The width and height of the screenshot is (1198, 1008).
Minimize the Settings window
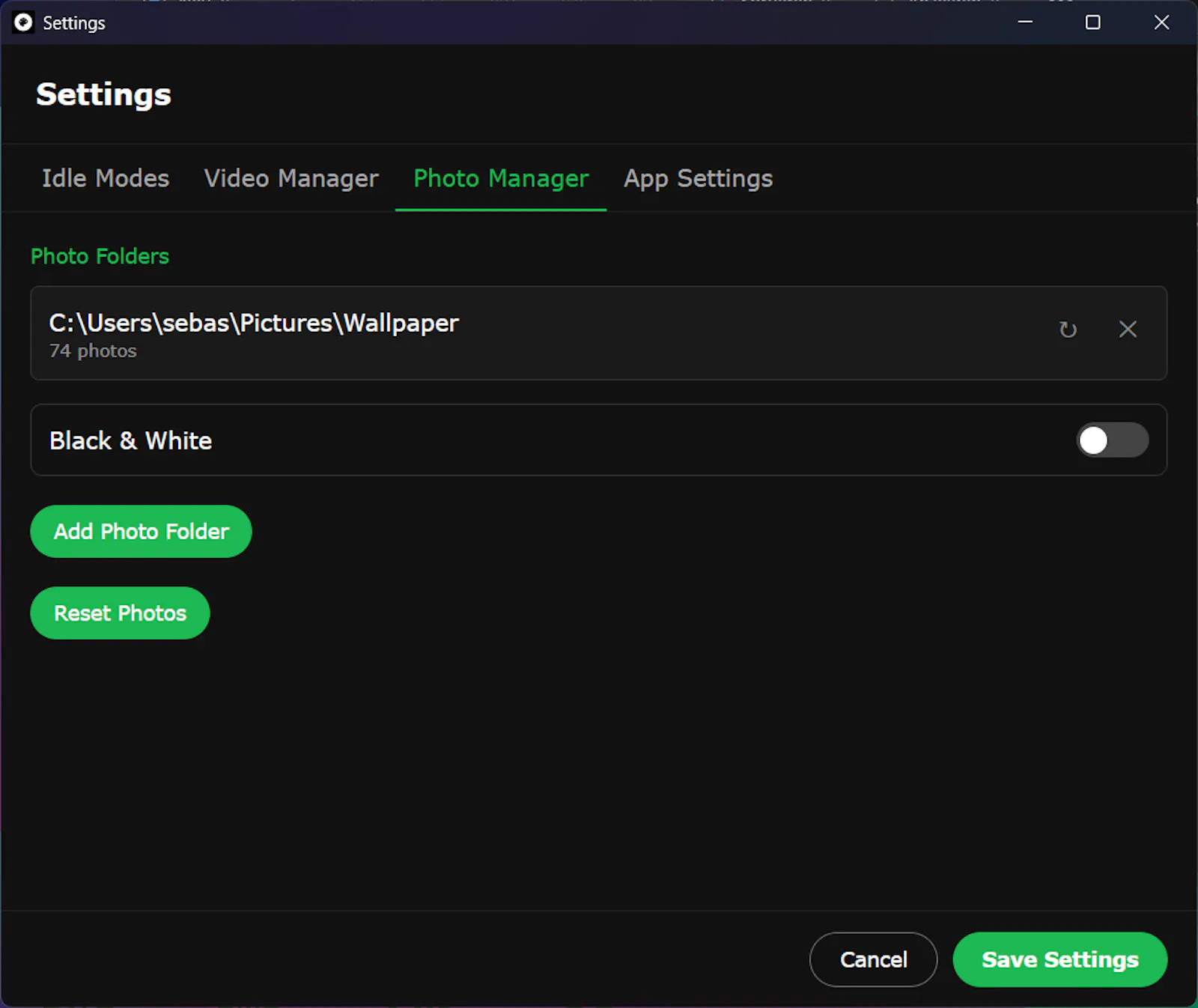point(1025,22)
